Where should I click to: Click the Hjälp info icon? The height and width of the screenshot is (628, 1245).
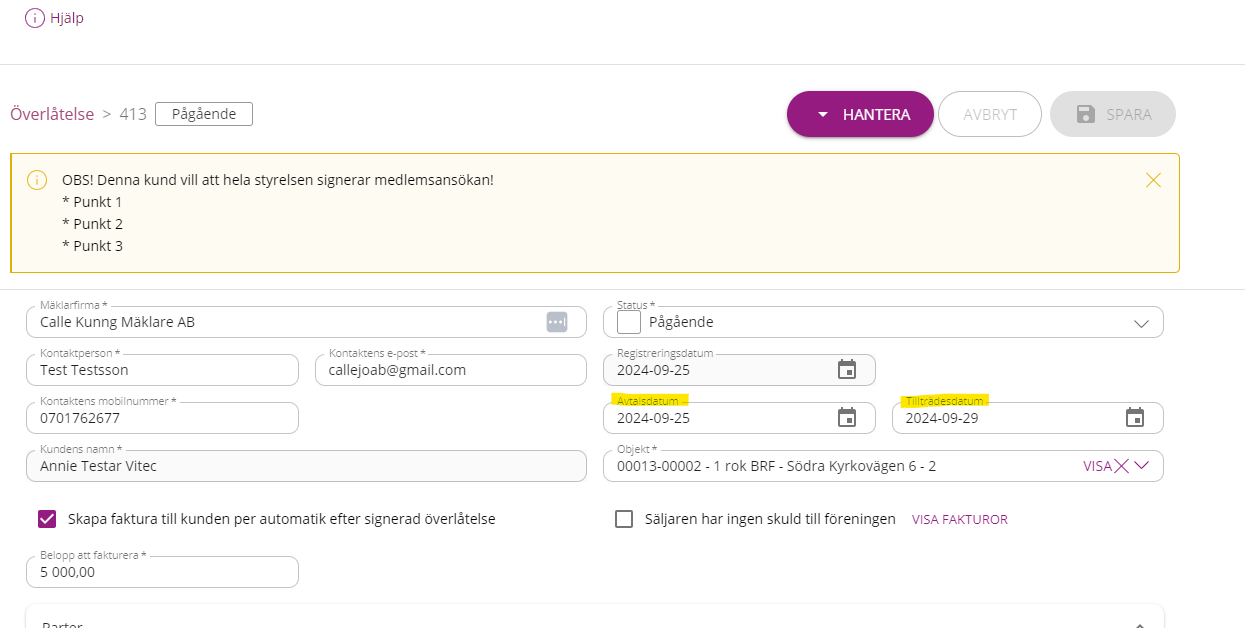pos(35,18)
